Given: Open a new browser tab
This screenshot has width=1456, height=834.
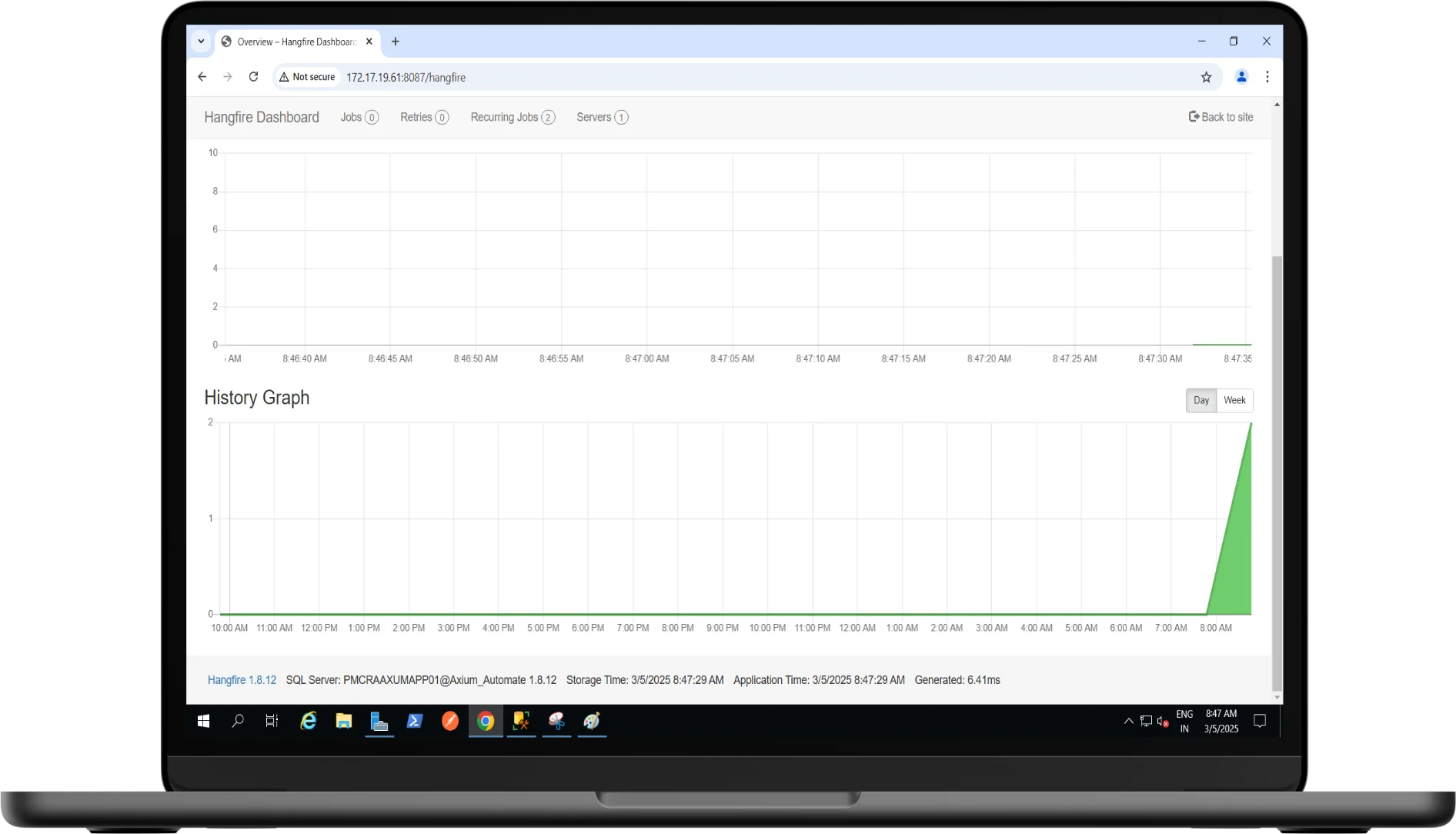Looking at the screenshot, I should (396, 42).
